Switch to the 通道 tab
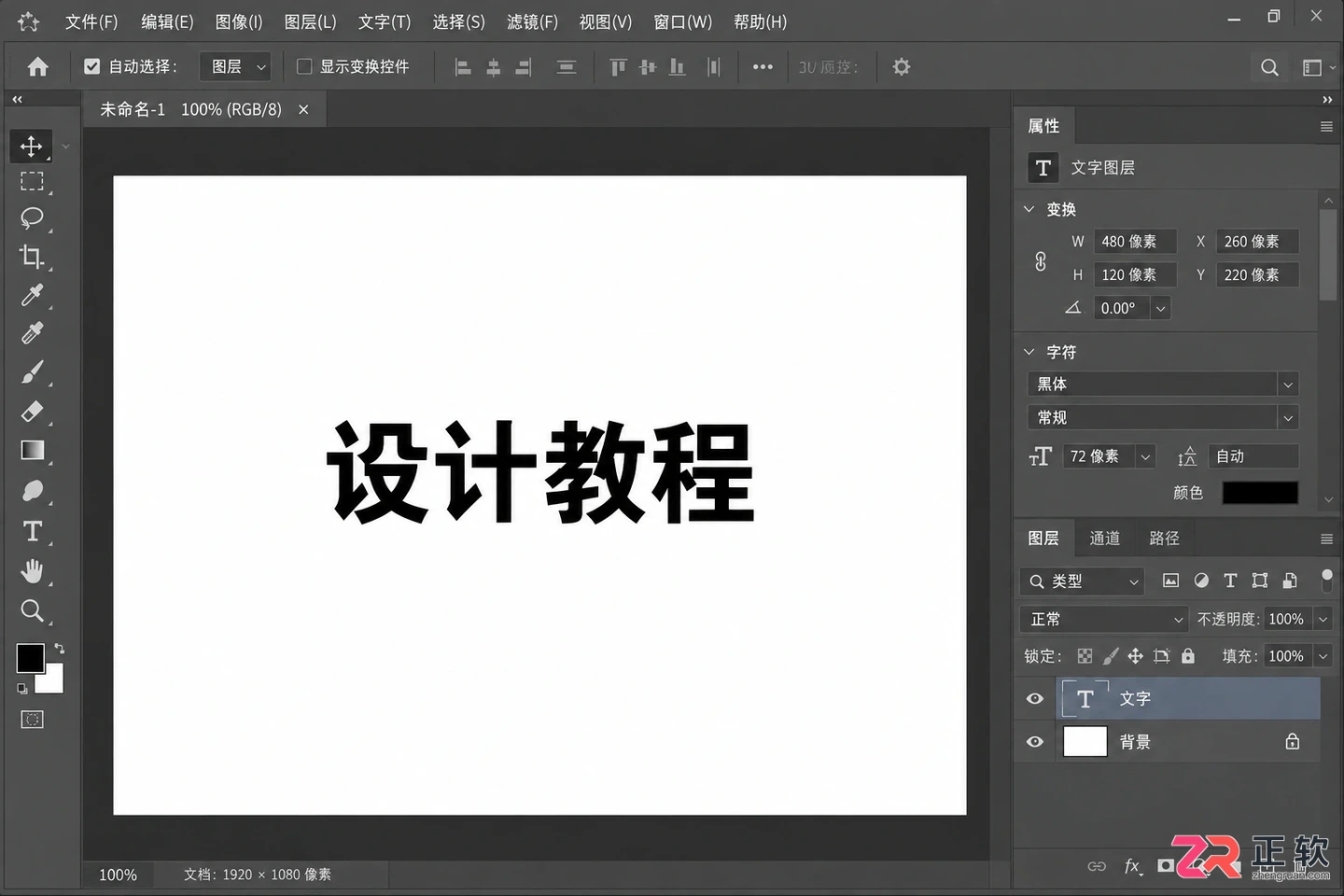 coord(1104,539)
